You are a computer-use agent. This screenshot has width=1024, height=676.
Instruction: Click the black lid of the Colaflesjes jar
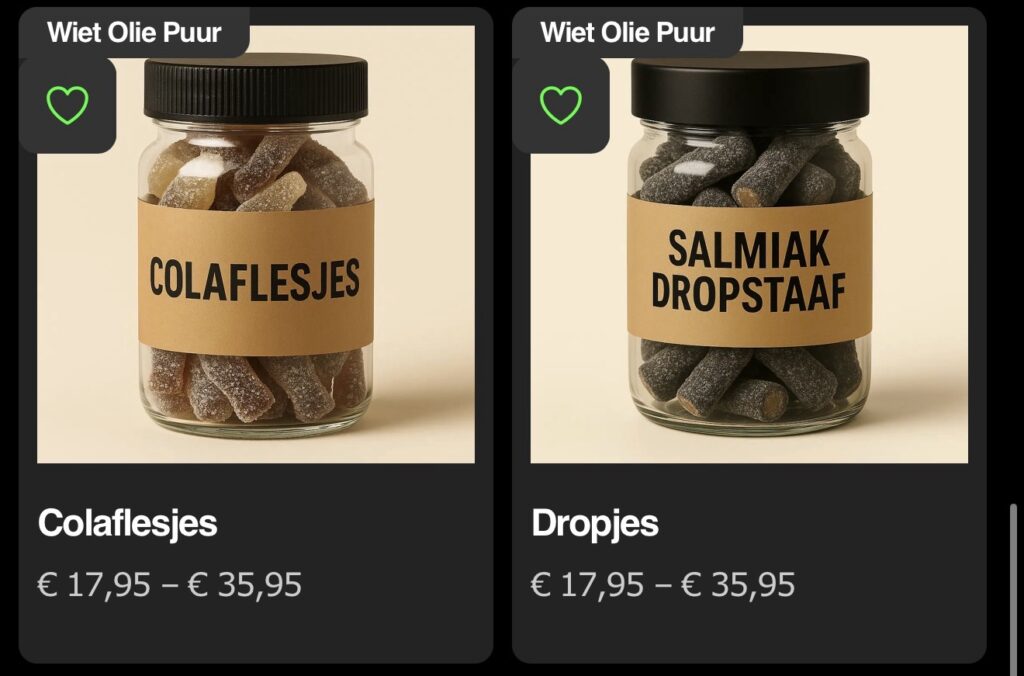click(255, 89)
